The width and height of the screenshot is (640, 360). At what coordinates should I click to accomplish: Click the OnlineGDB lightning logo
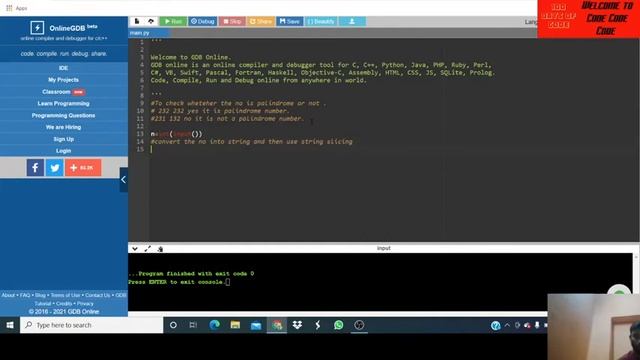point(37,28)
